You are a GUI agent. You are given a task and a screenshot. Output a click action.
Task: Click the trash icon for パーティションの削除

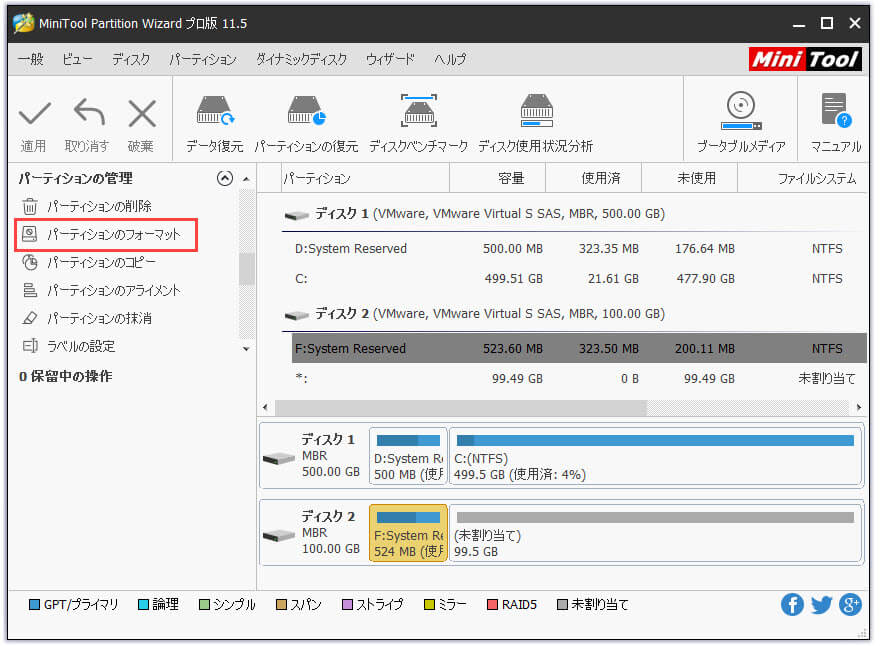pos(30,207)
